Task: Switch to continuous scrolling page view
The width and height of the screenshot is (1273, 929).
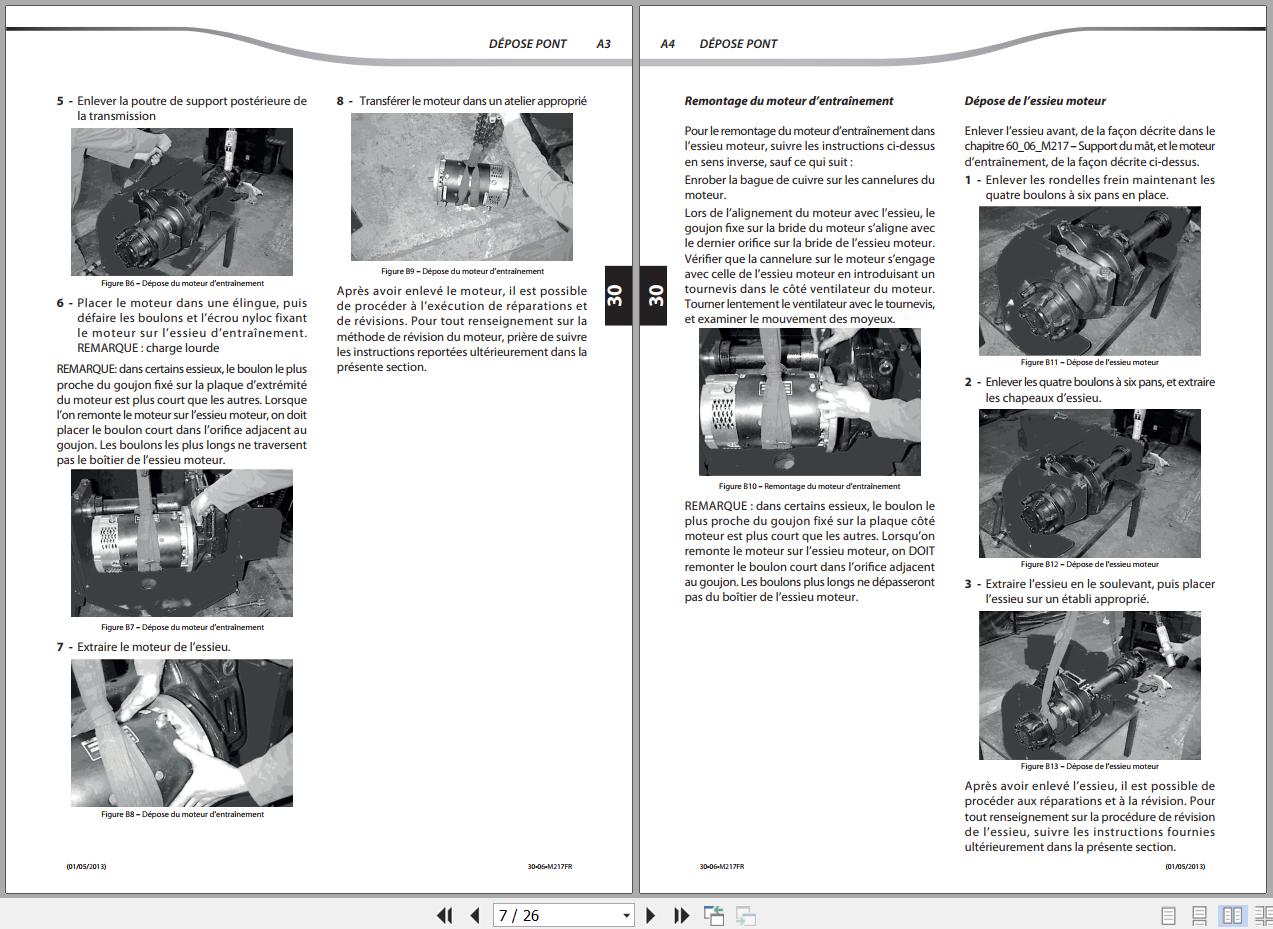Action: click(x=1200, y=915)
